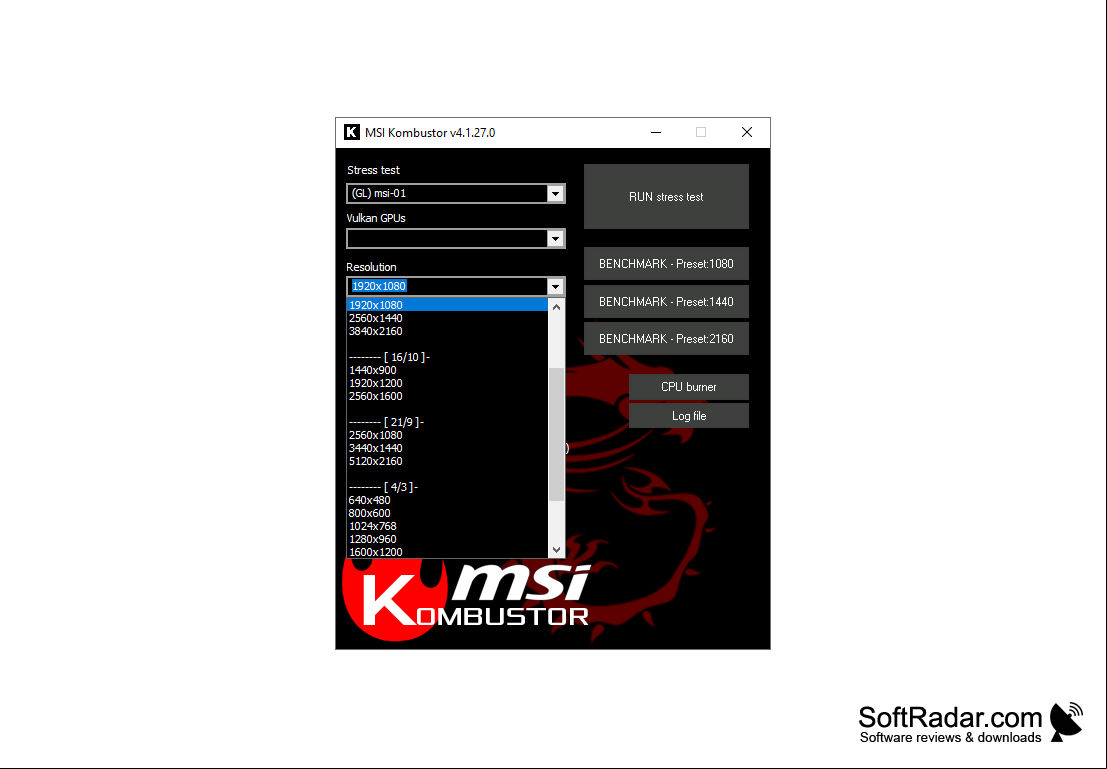
Task: Choose 5120x2160 ultrawide resolution
Action: [x=447, y=461]
